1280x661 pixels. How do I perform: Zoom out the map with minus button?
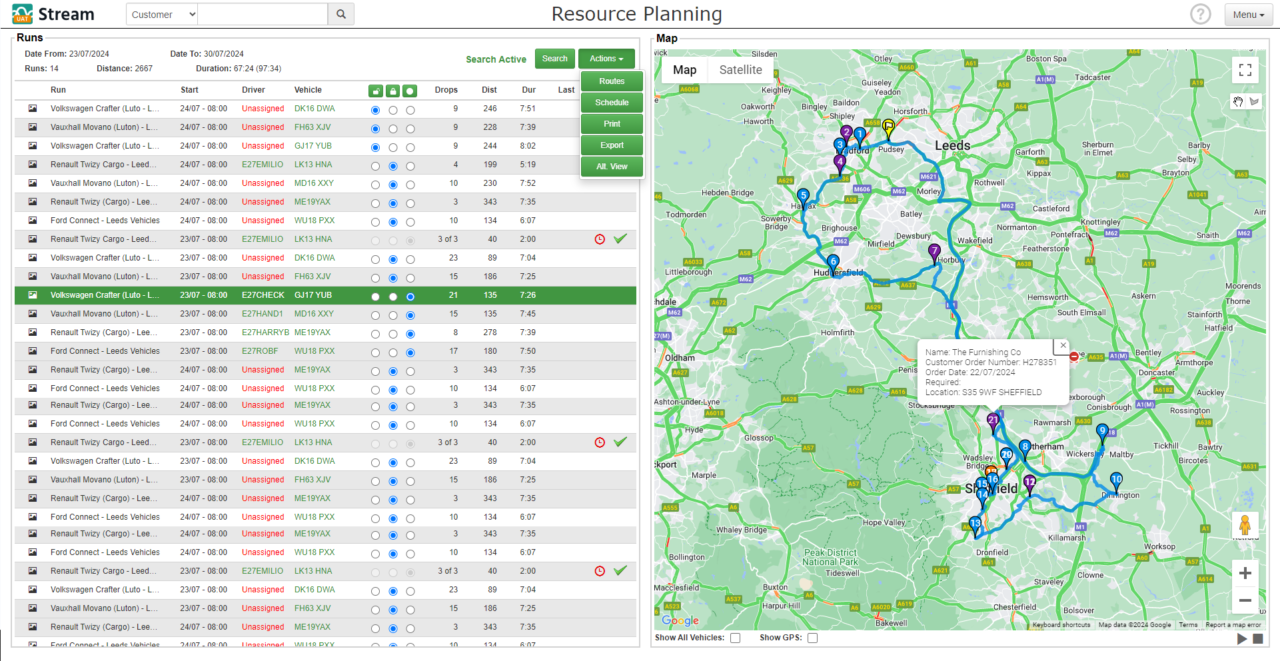1244,601
